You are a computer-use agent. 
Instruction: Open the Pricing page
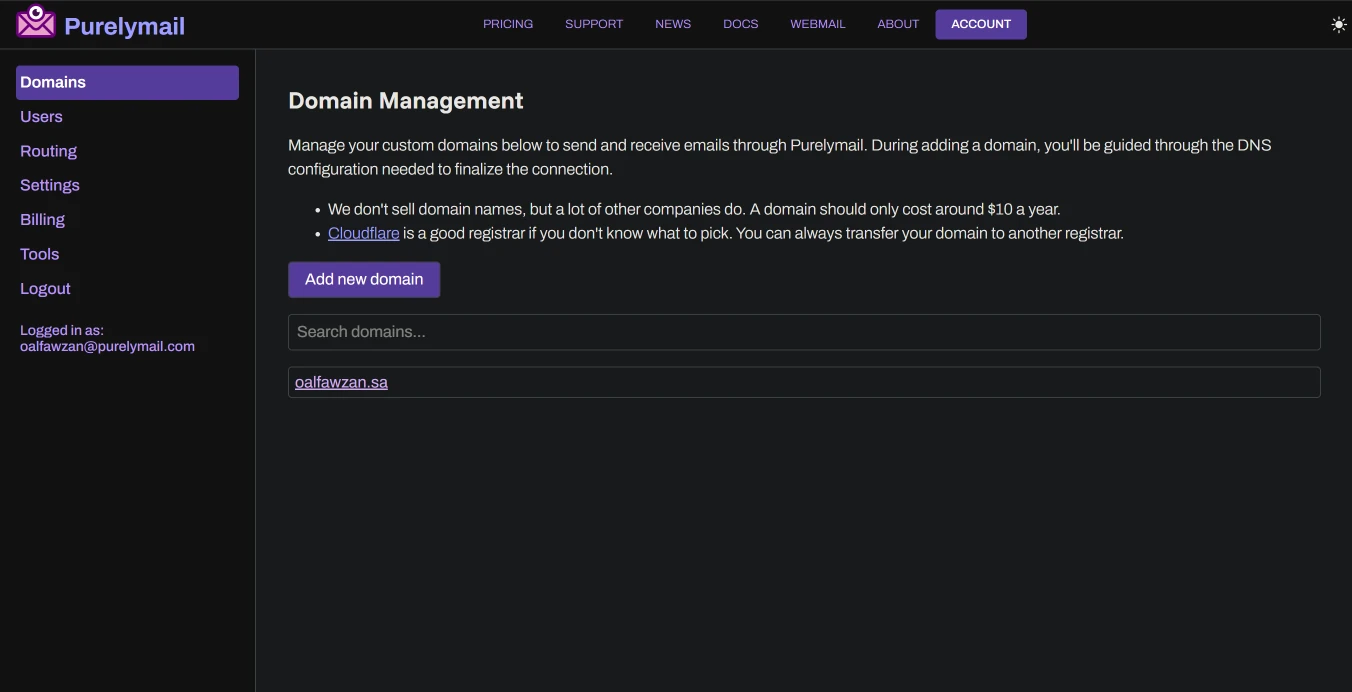[508, 24]
